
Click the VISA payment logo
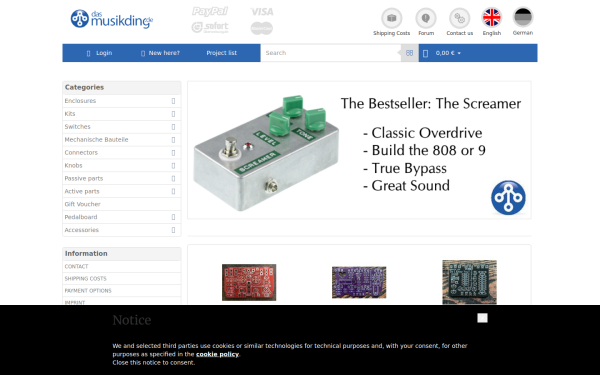pyautogui.click(x=262, y=12)
